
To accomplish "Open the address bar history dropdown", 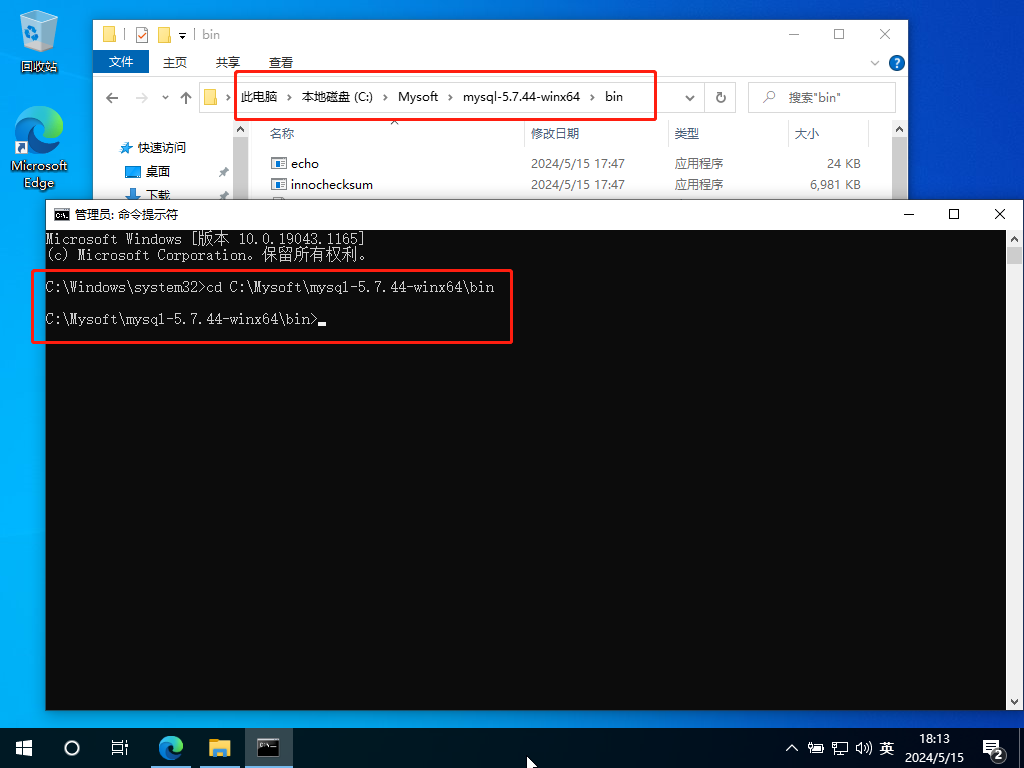I will [x=690, y=98].
